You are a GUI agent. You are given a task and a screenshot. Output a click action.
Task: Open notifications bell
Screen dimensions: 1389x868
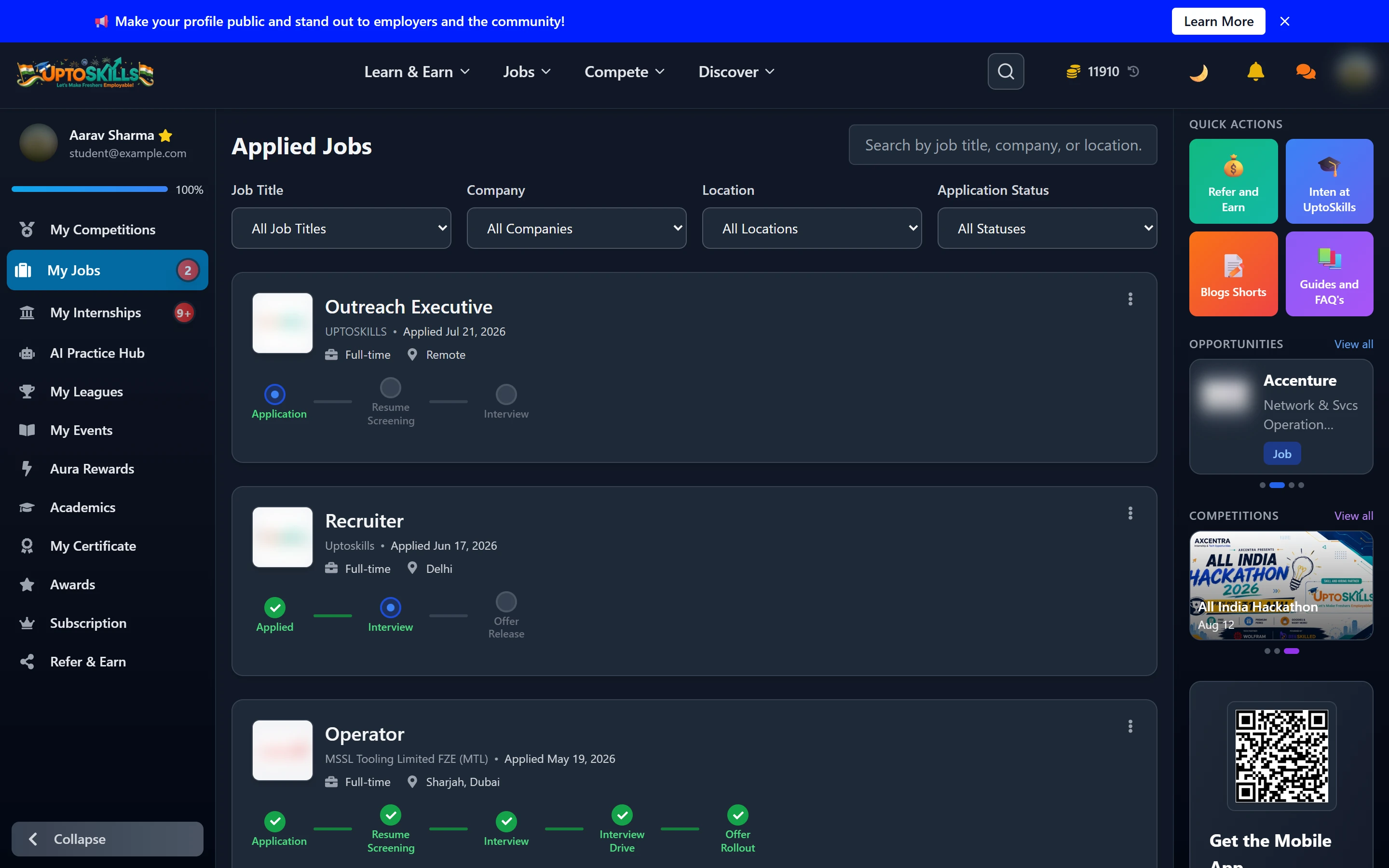pos(1255,71)
